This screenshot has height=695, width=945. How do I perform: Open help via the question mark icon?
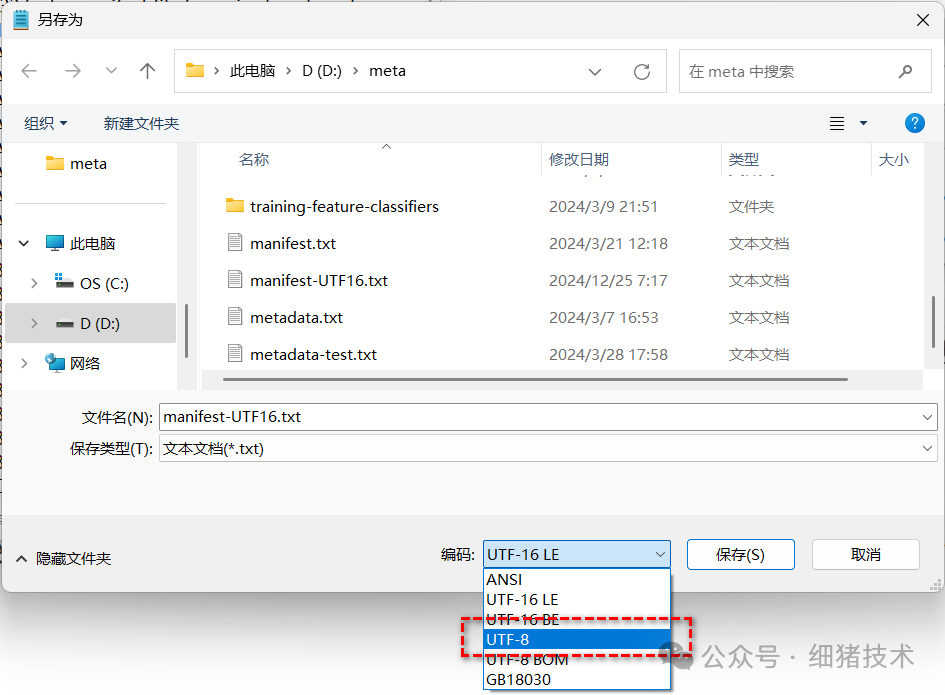[914, 122]
